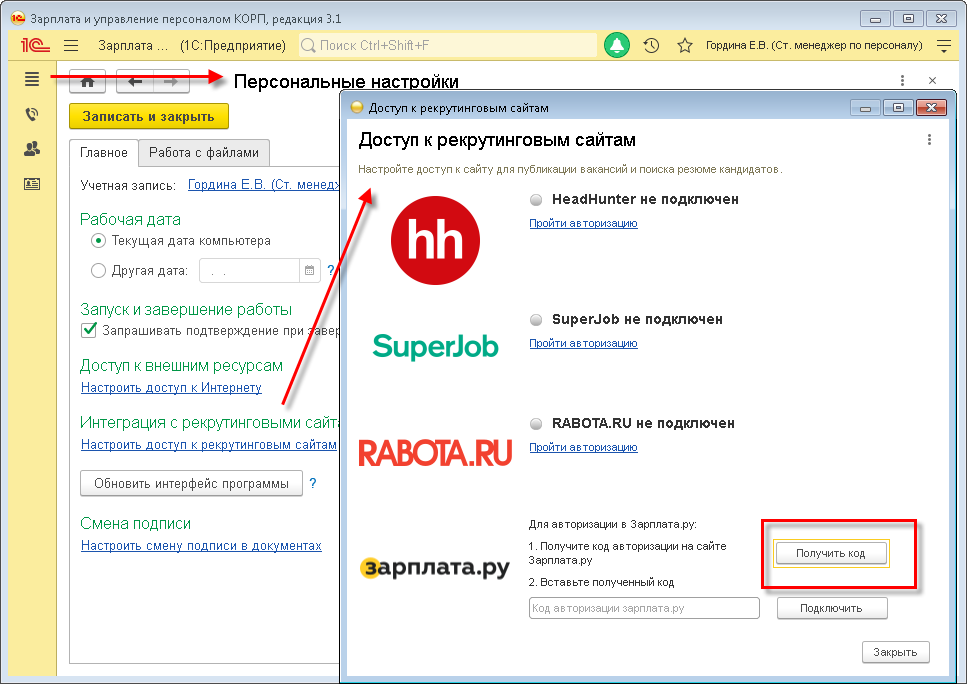Viewport: 967px width, 684px height.
Task: Navigate forward with right arrow
Action: [x=171, y=81]
